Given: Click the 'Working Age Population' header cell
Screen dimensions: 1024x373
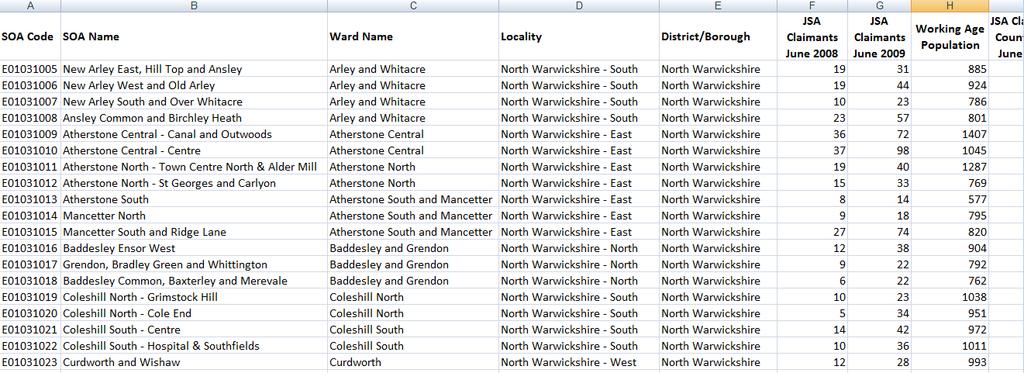Looking at the screenshot, I should (950, 37).
